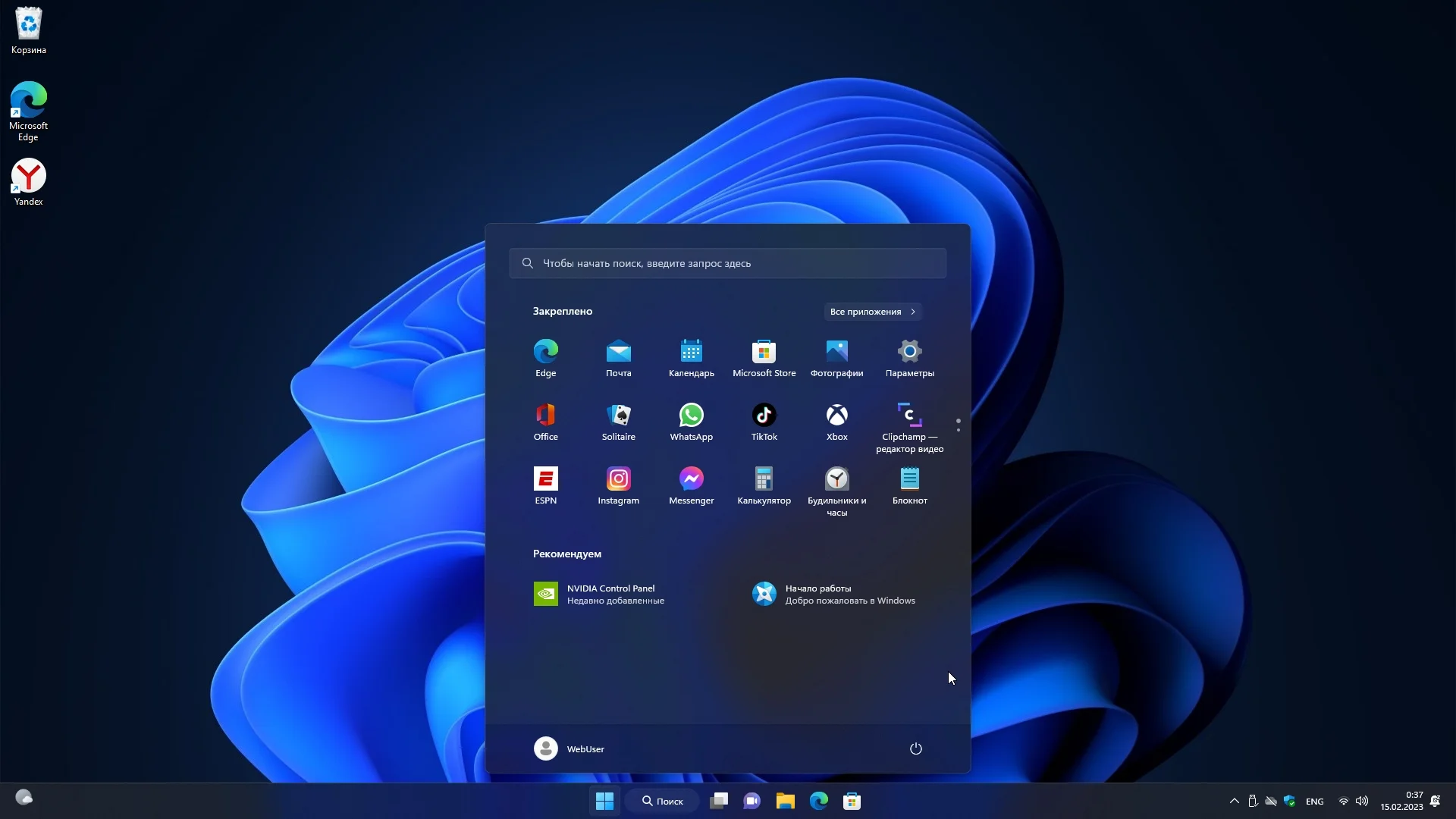Open WhatsApp from pinned apps

tap(691, 422)
